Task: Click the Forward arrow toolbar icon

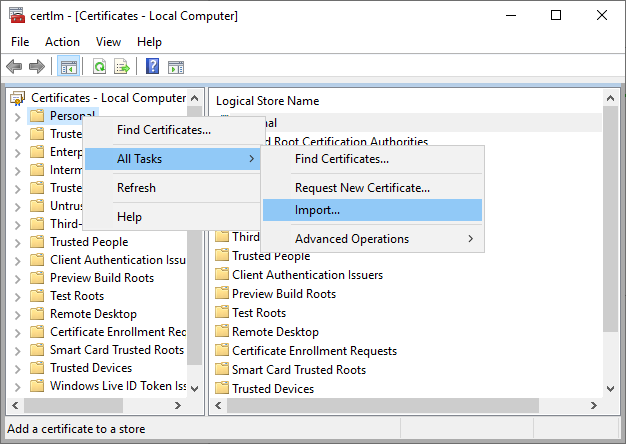Action: [37, 67]
